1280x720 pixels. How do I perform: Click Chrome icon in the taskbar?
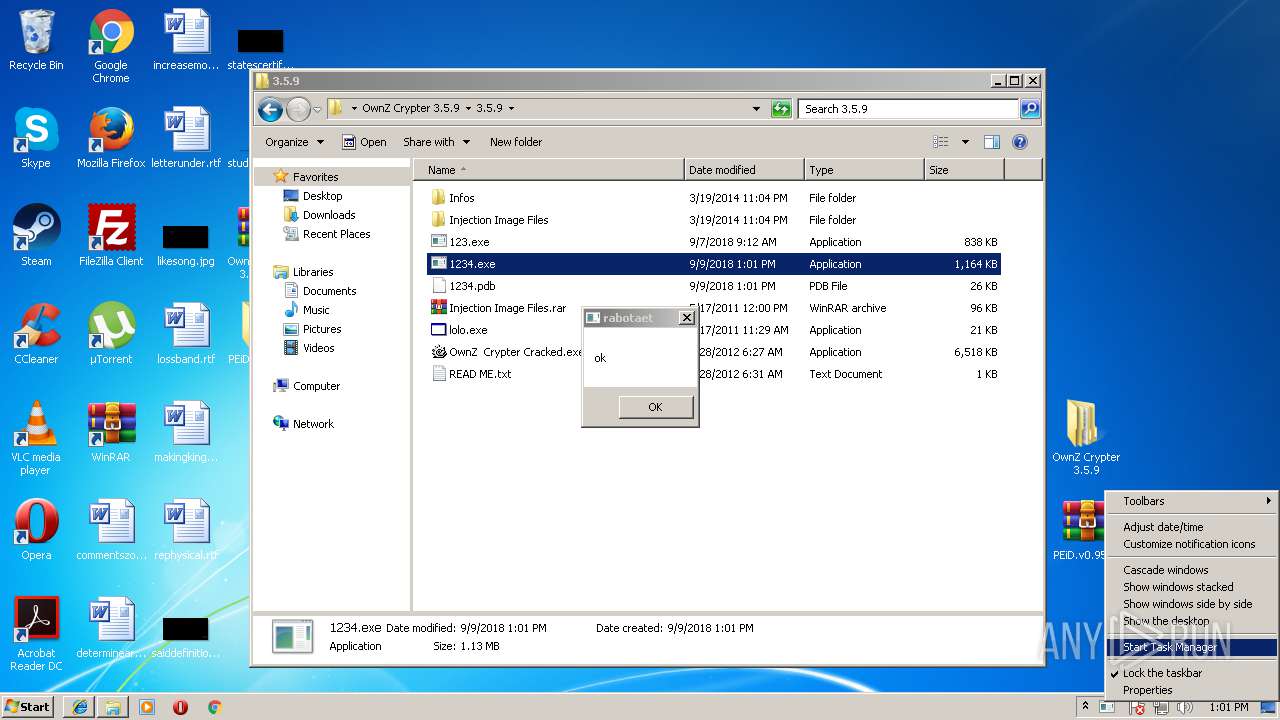pos(214,707)
